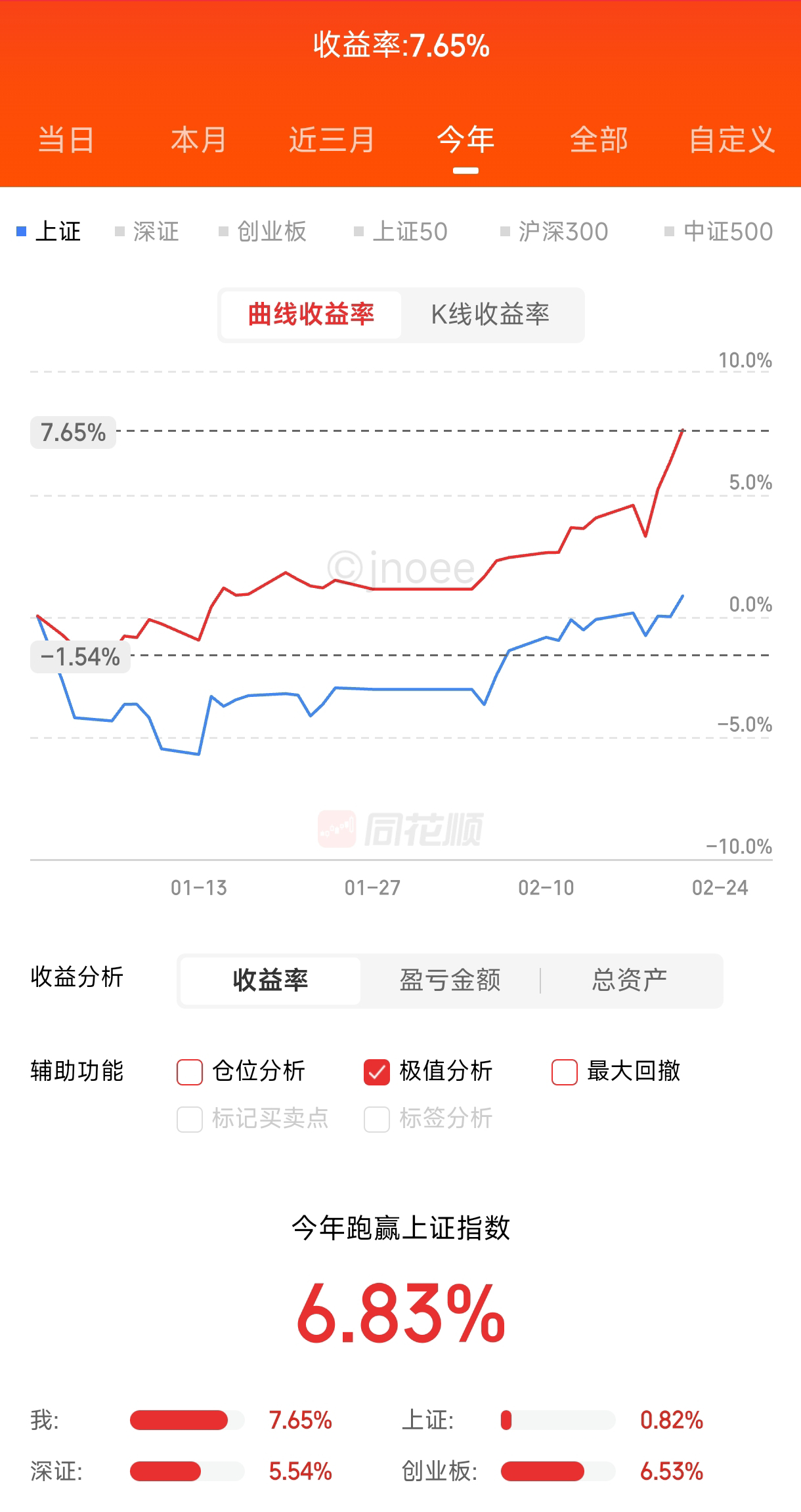
Task: Select the 本月 tab
Action: 198,140
